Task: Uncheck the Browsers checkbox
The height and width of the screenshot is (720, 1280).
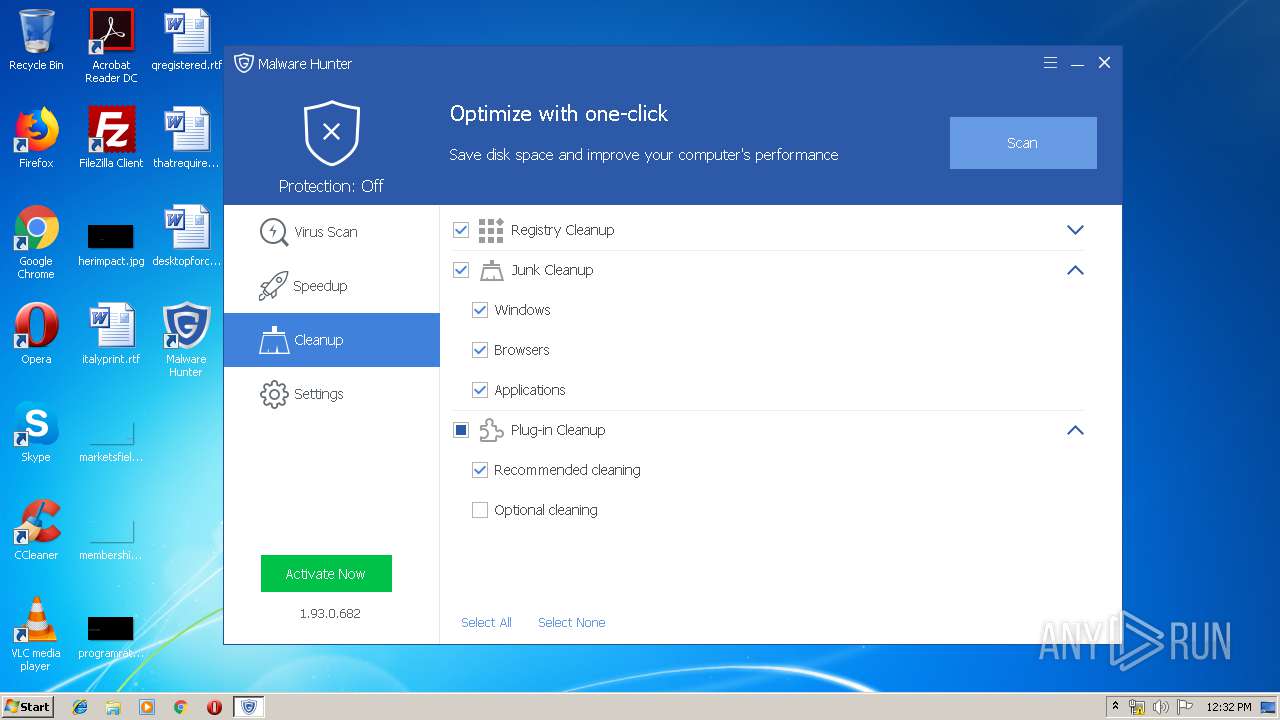Action: click(480, 350)
